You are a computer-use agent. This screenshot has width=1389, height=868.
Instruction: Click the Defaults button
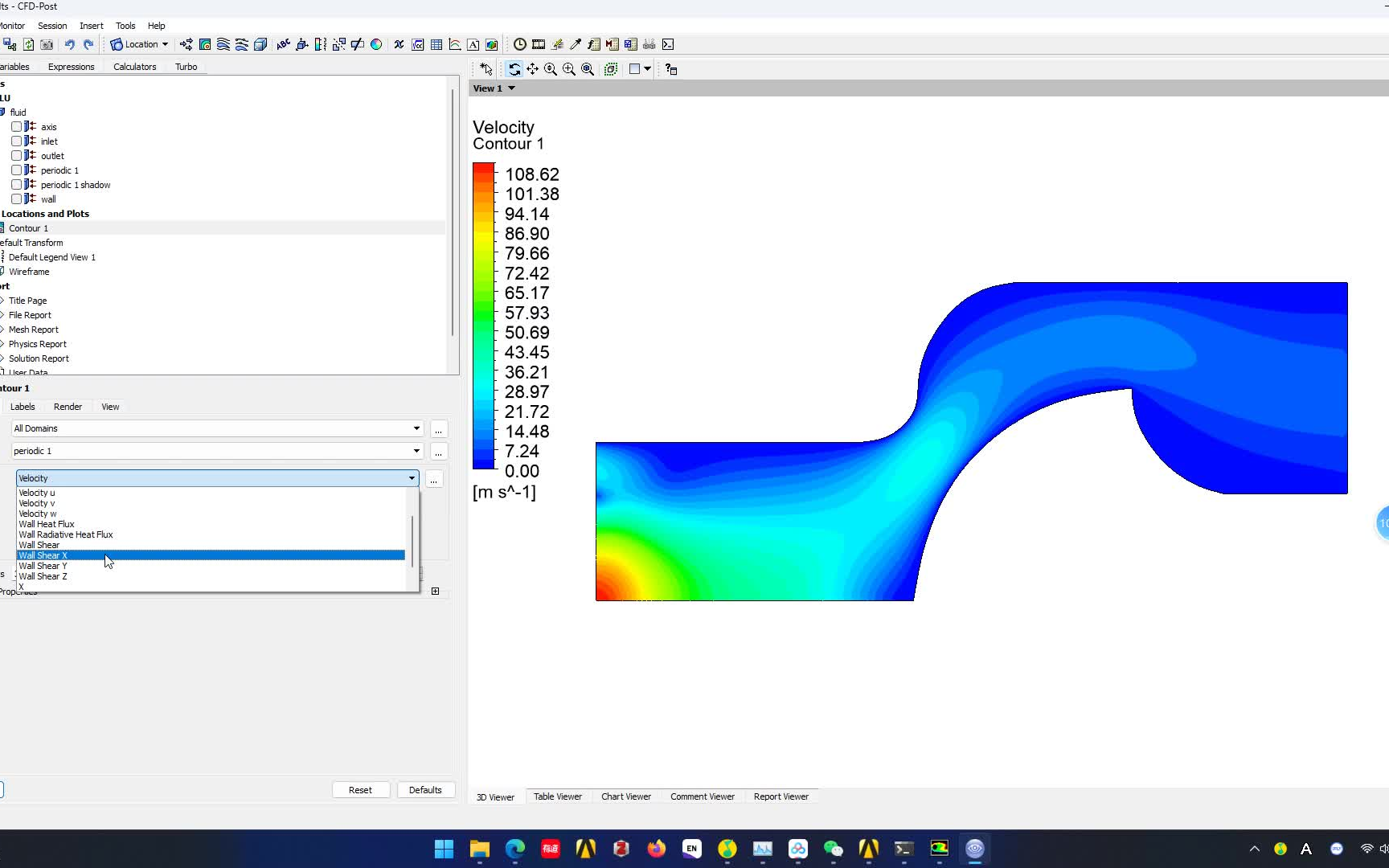[426, 789]
